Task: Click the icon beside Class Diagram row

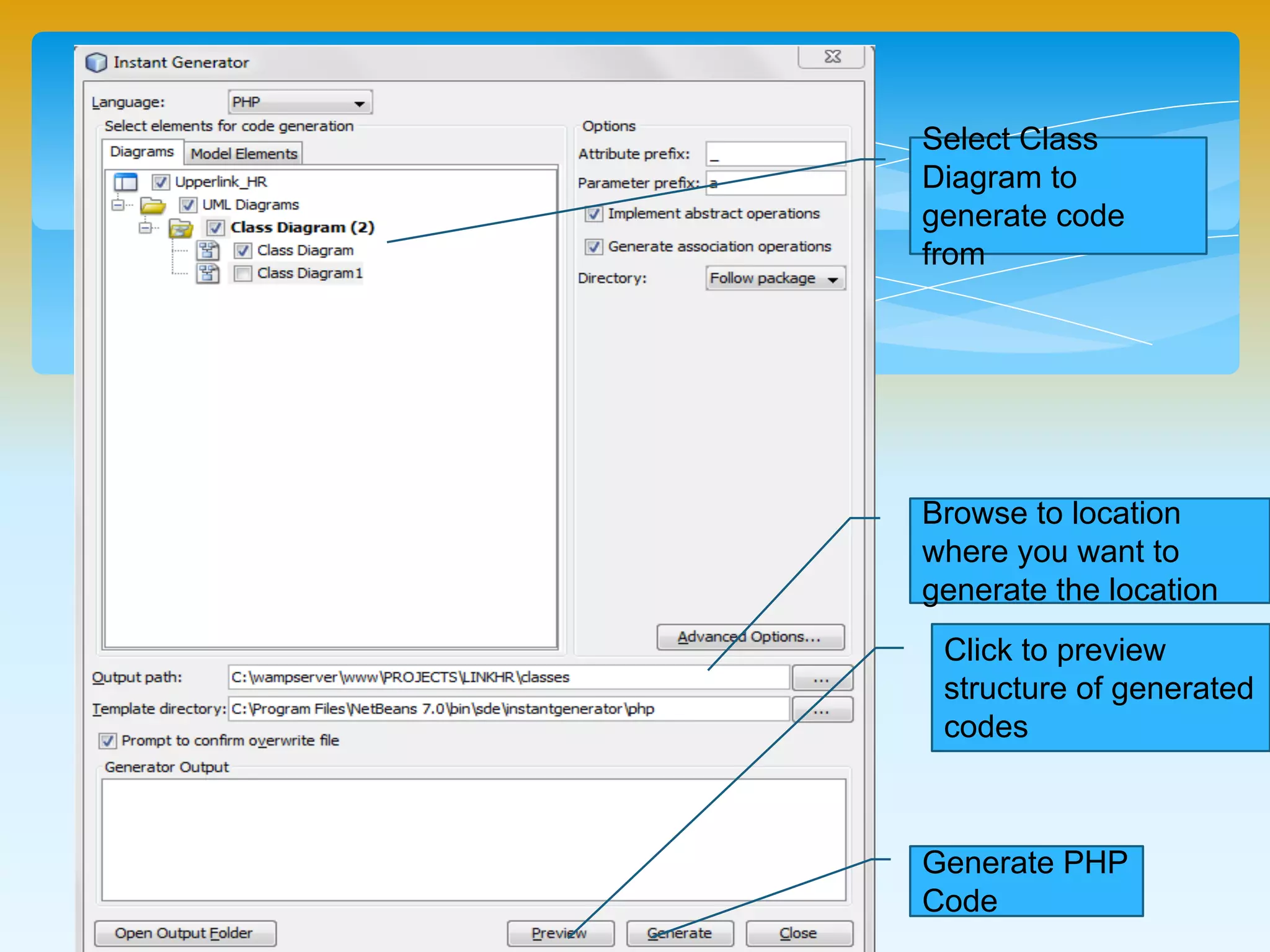Action: 208,250
